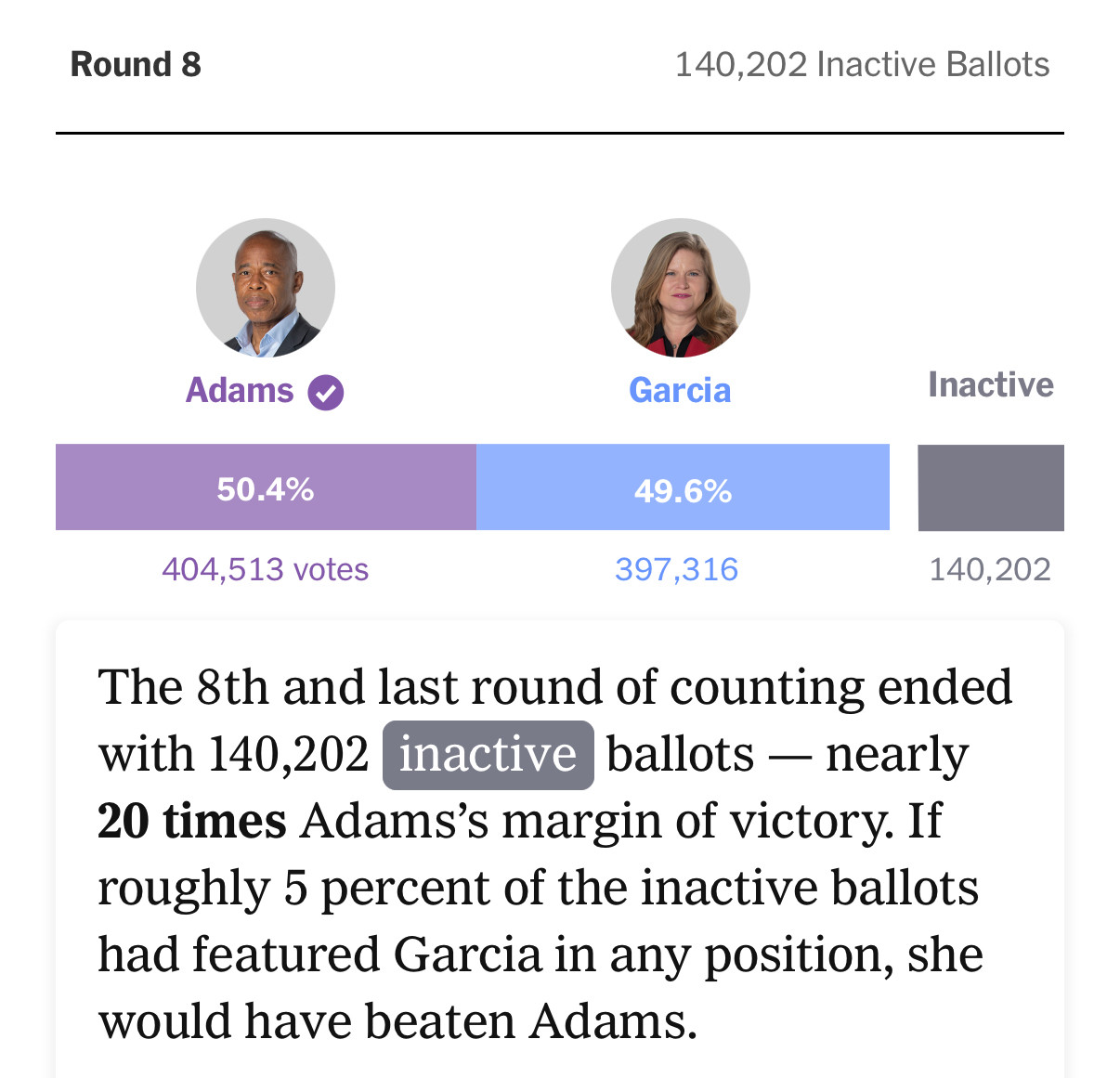
Task: Click the 140,202 Inactive Ballots header text
Action: click(x=862, y=65)
